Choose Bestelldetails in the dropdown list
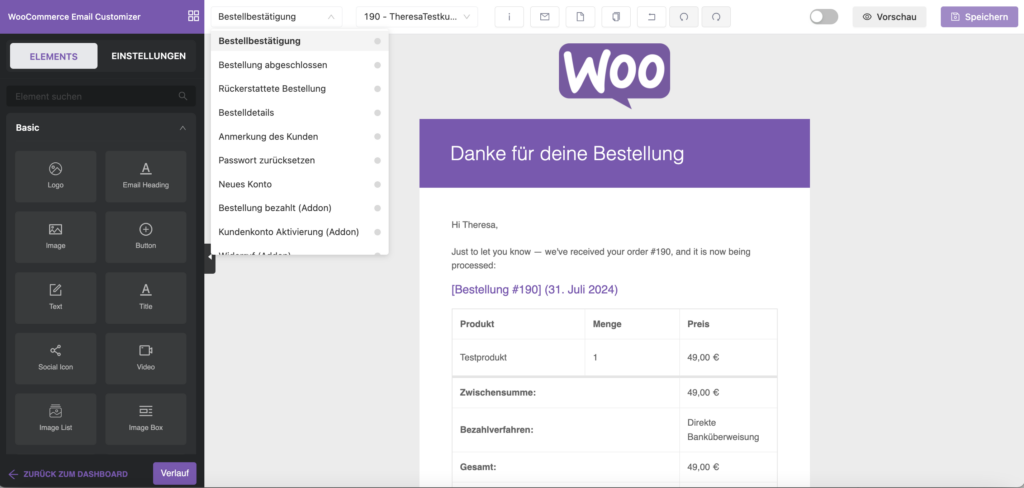The image size is (1024, 488). pos(300,112)
